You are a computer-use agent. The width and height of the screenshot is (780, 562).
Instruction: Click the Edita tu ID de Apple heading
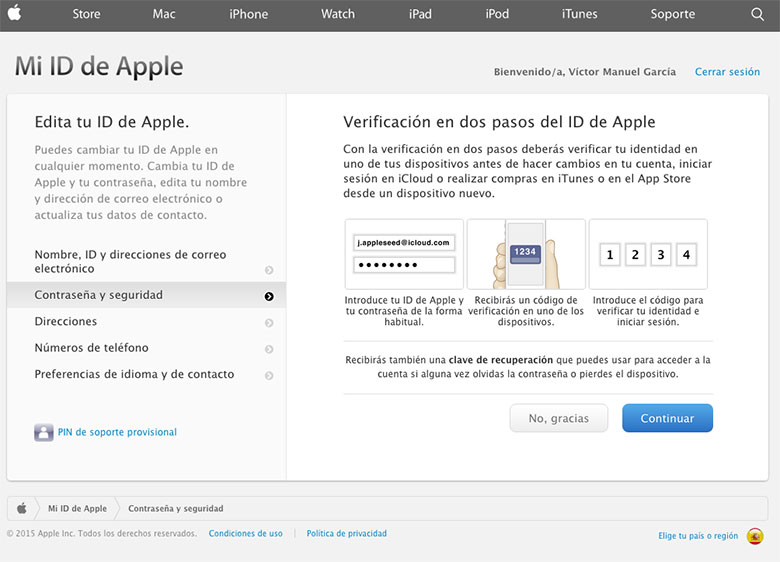coord(112,122)
